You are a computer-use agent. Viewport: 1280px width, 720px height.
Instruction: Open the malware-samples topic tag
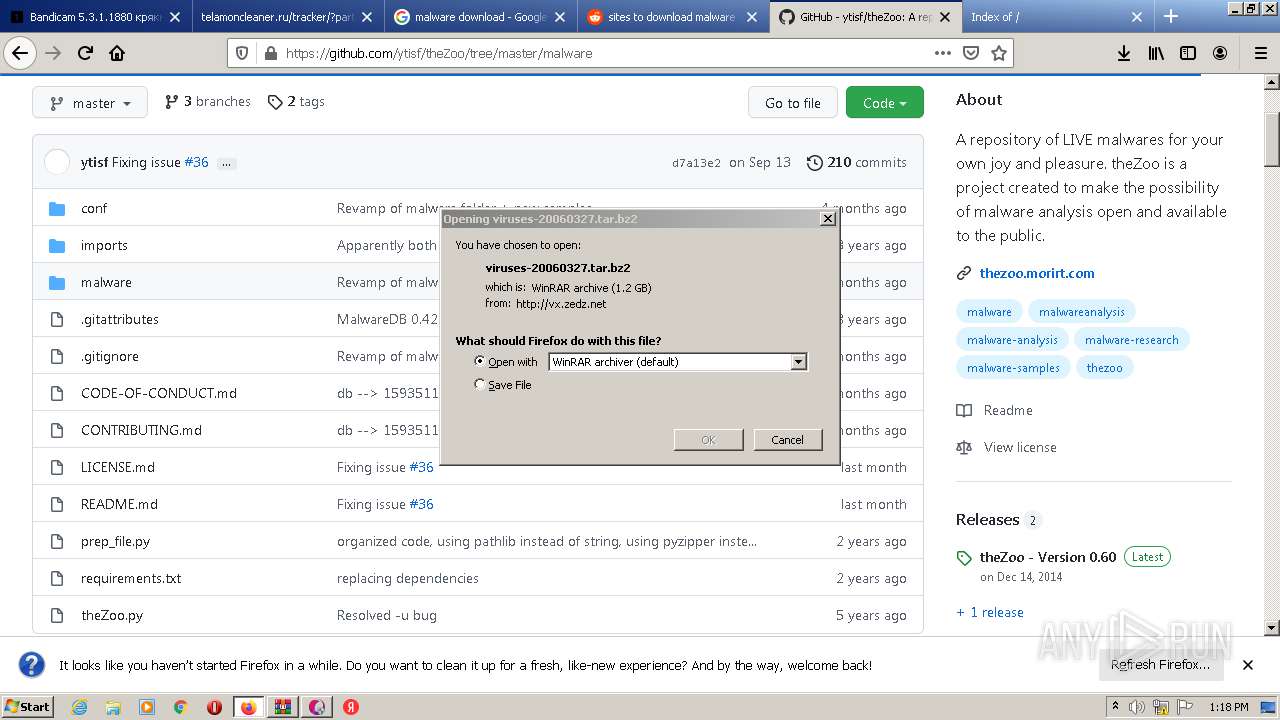(1013, 368)
